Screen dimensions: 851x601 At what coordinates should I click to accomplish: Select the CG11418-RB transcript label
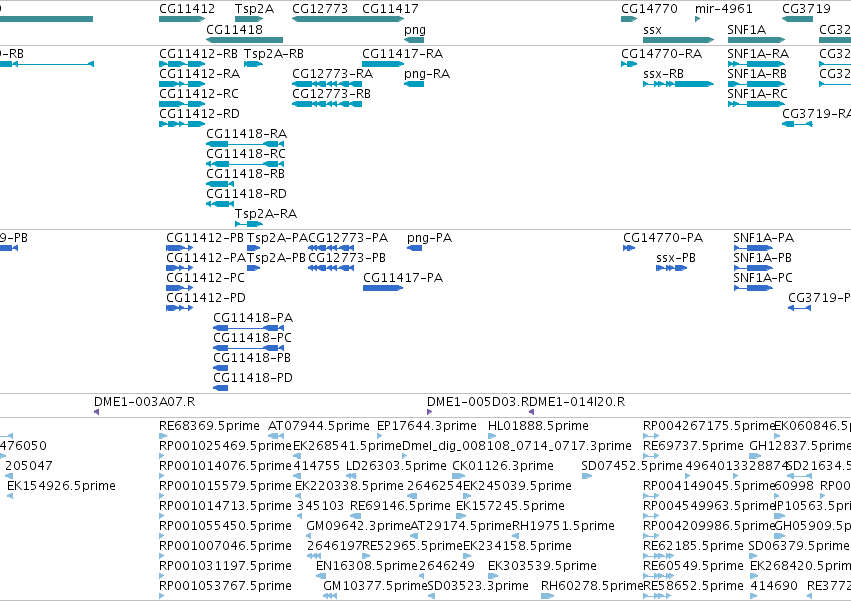tap(245, 174)
